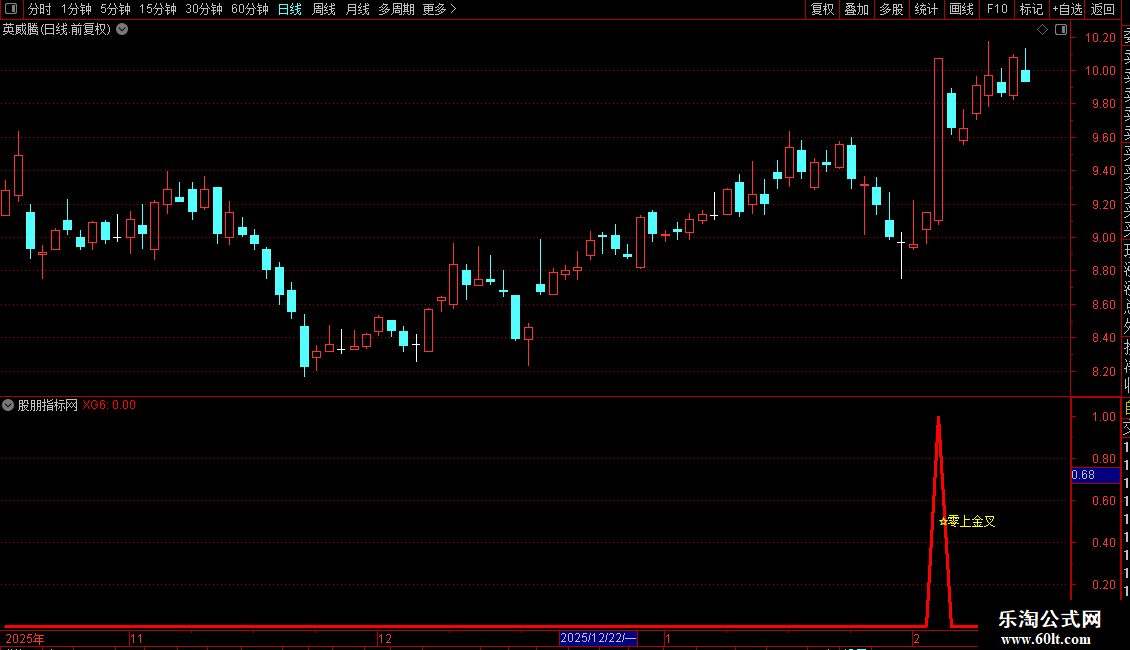The height and width of the screenshot is (650, 1130).
Task: Click the 叠加 overlay button
Action: coord(857,9)
